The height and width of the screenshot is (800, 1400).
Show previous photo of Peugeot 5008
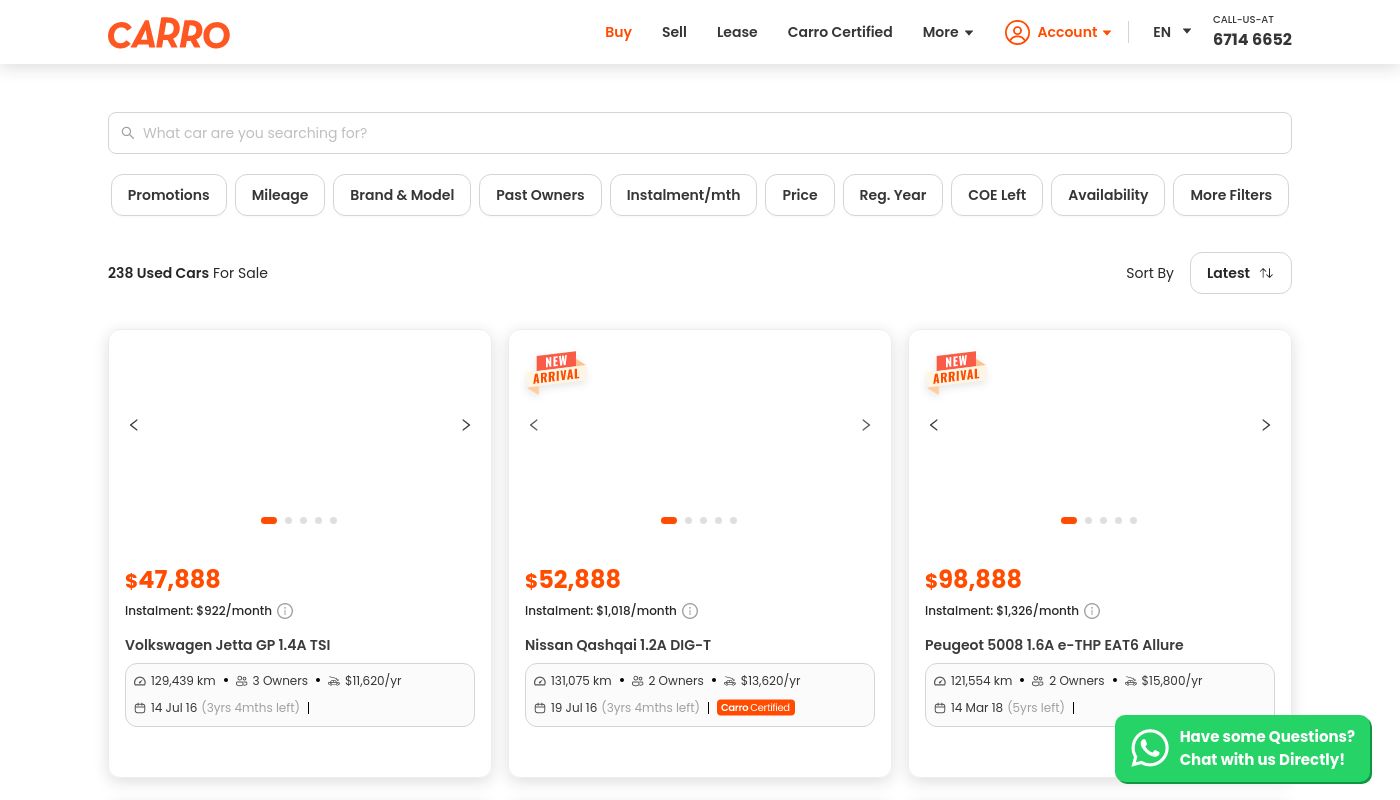pos(934,425)
